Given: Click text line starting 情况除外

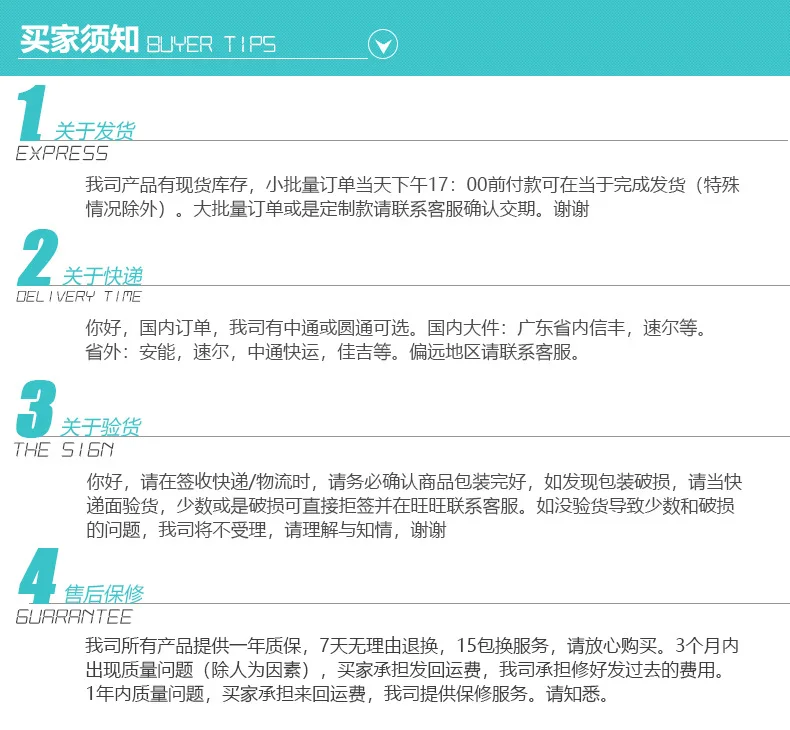Looking at the screenshot, I should click(x=337, y=209).
